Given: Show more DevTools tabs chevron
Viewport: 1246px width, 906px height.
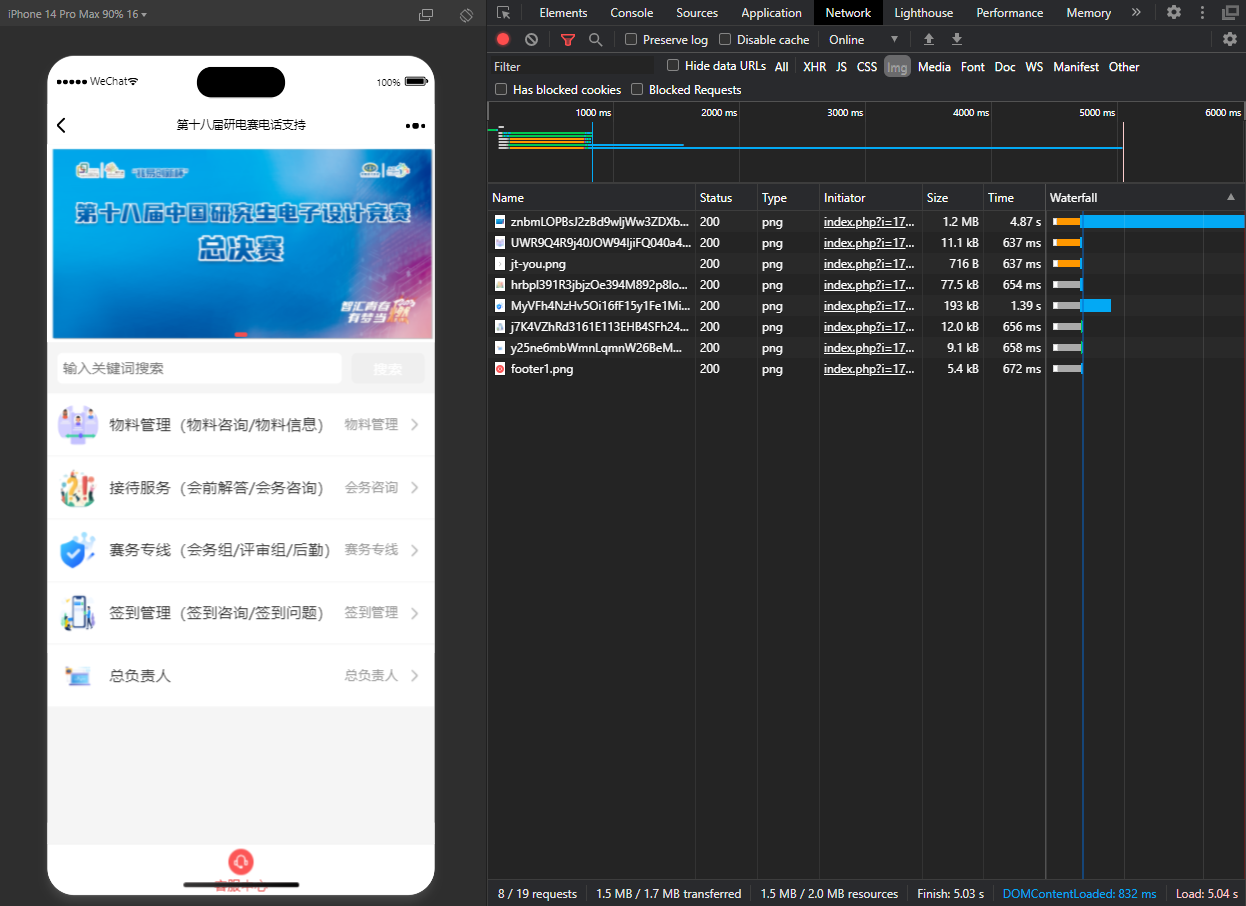Looking at the screenshot, I should (x=1136, y=13).
